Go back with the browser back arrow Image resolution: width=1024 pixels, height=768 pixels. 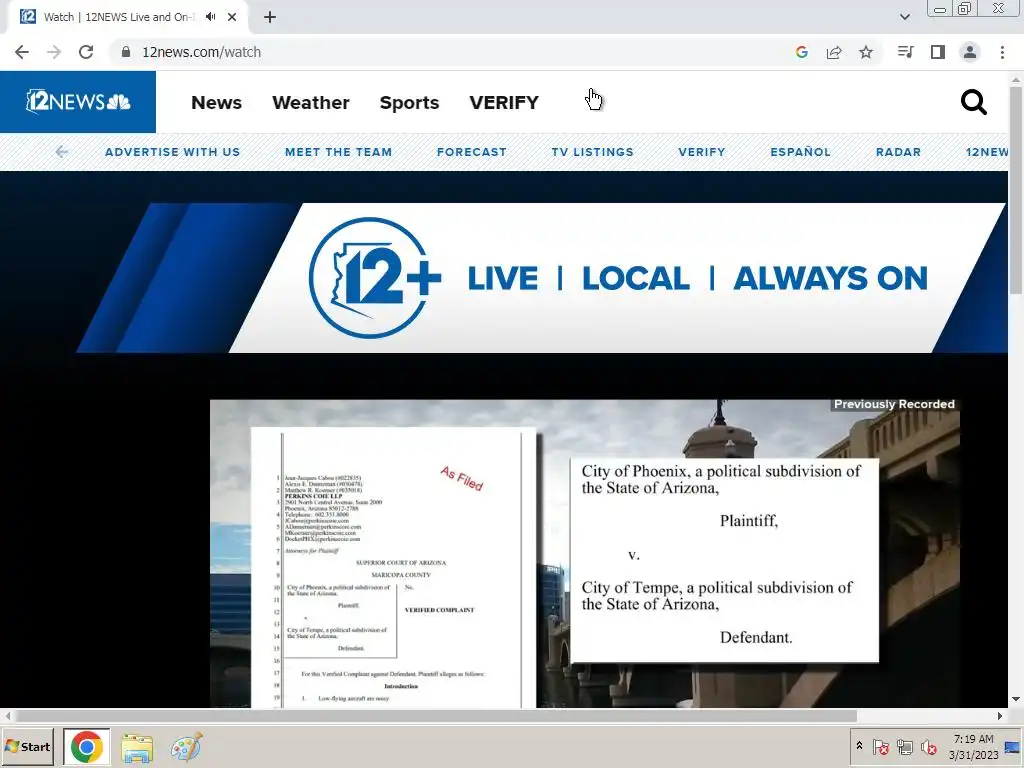pos(22,52)
